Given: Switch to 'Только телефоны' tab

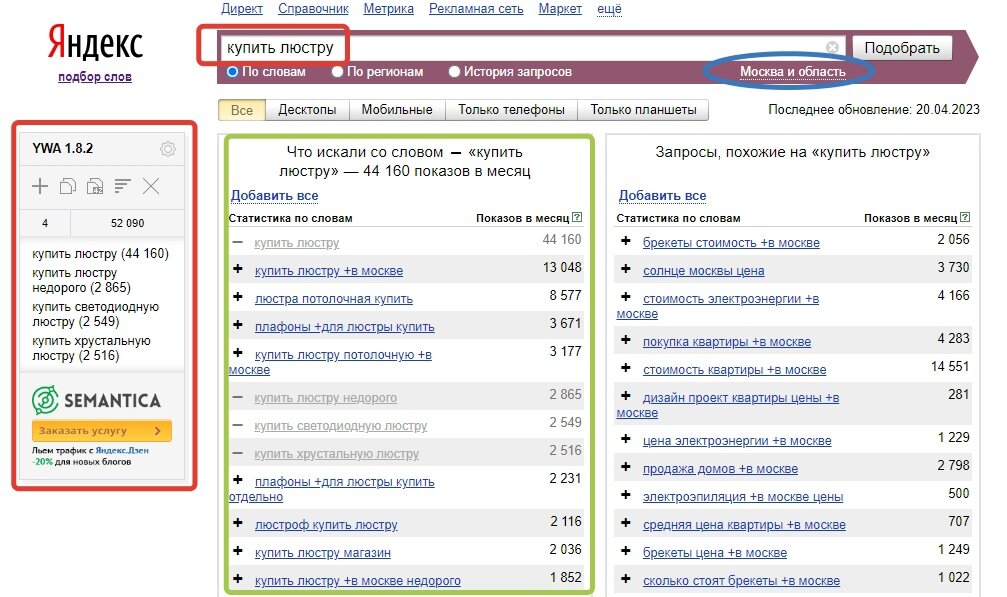Looking at the screenshot, I should (511, 110).
